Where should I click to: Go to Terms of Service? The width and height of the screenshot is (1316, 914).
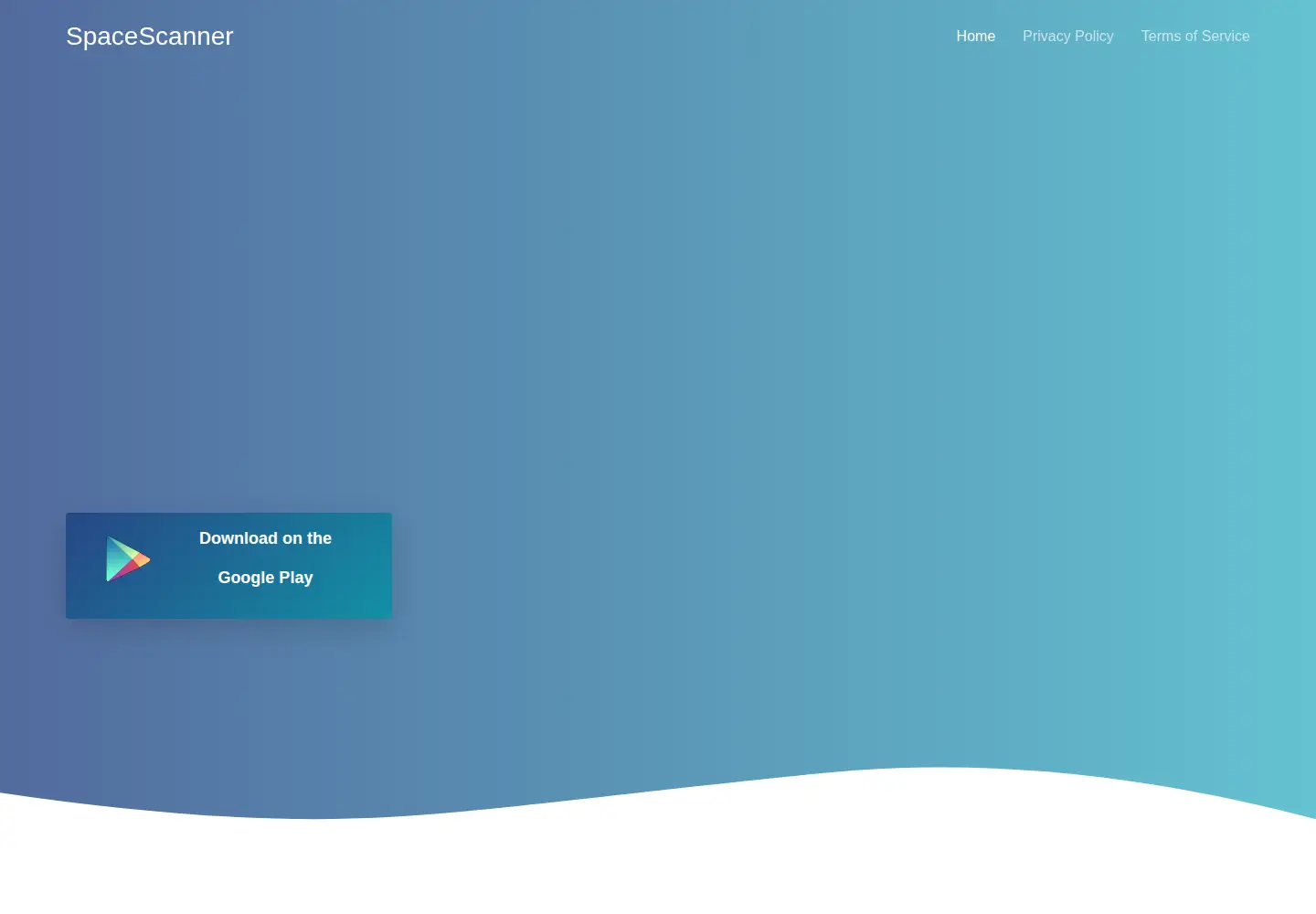point(1194,37)
